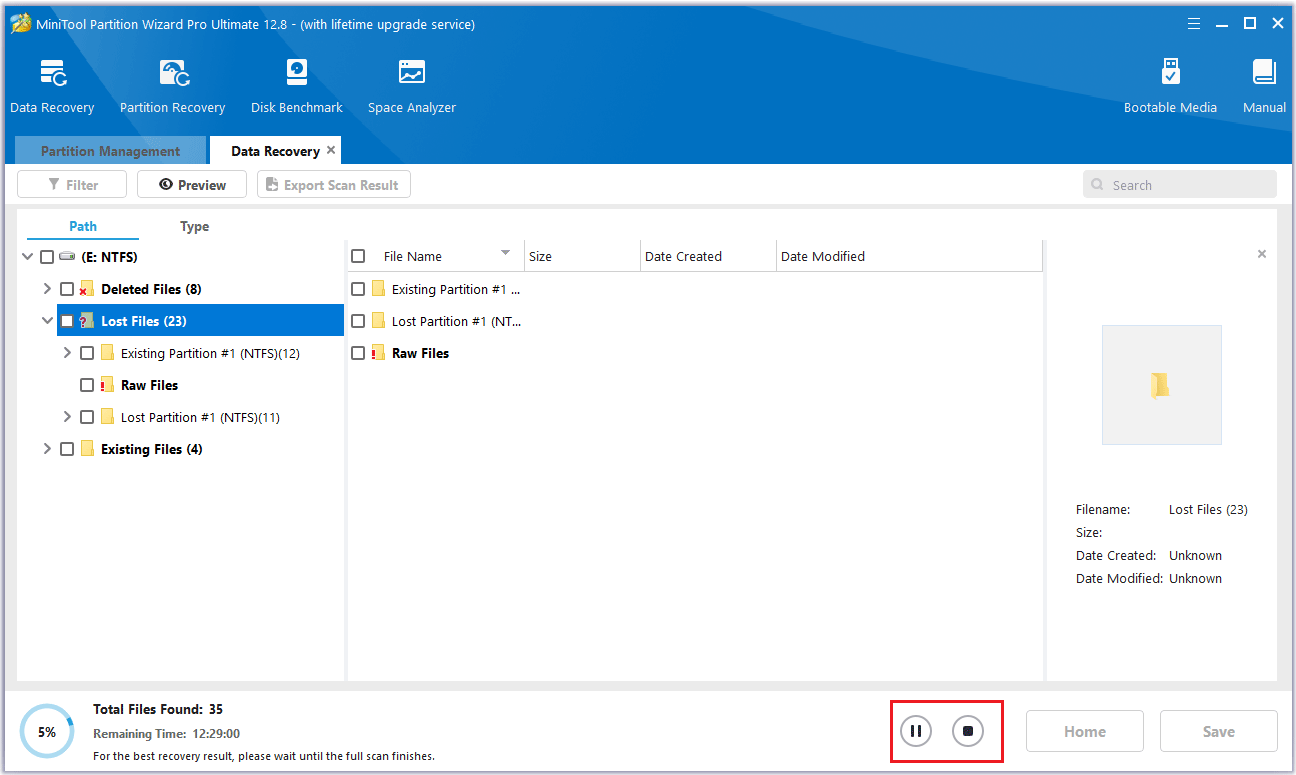Close the Data Recovery tab
Image resolution: width=1296 pixels, height=775 pixels.
click(x=331, y=150)
